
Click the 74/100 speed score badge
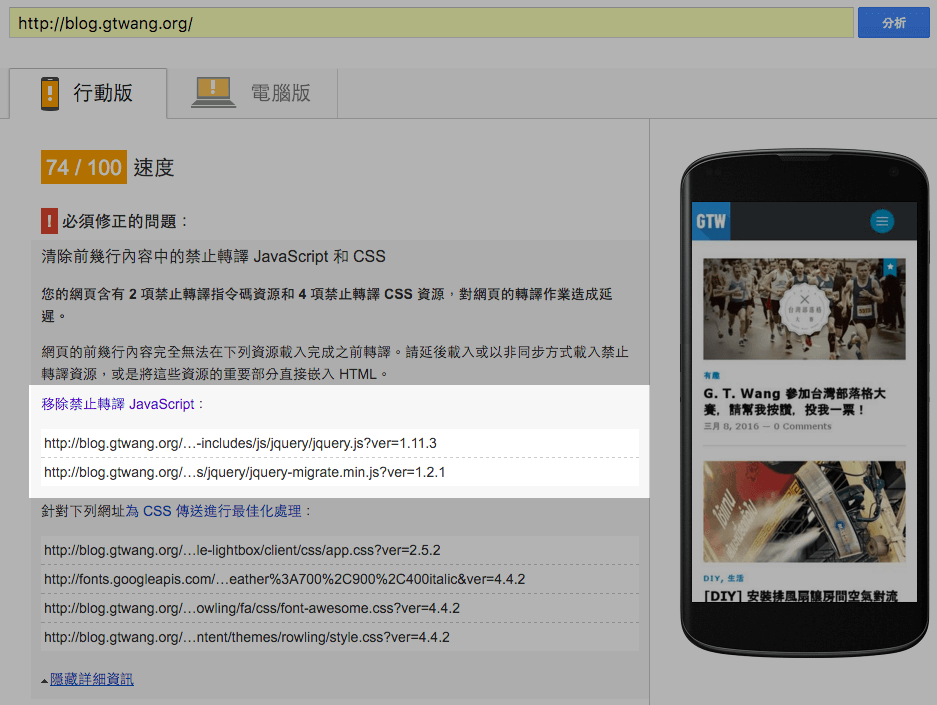pyautogui.click(x=81, y=168)
